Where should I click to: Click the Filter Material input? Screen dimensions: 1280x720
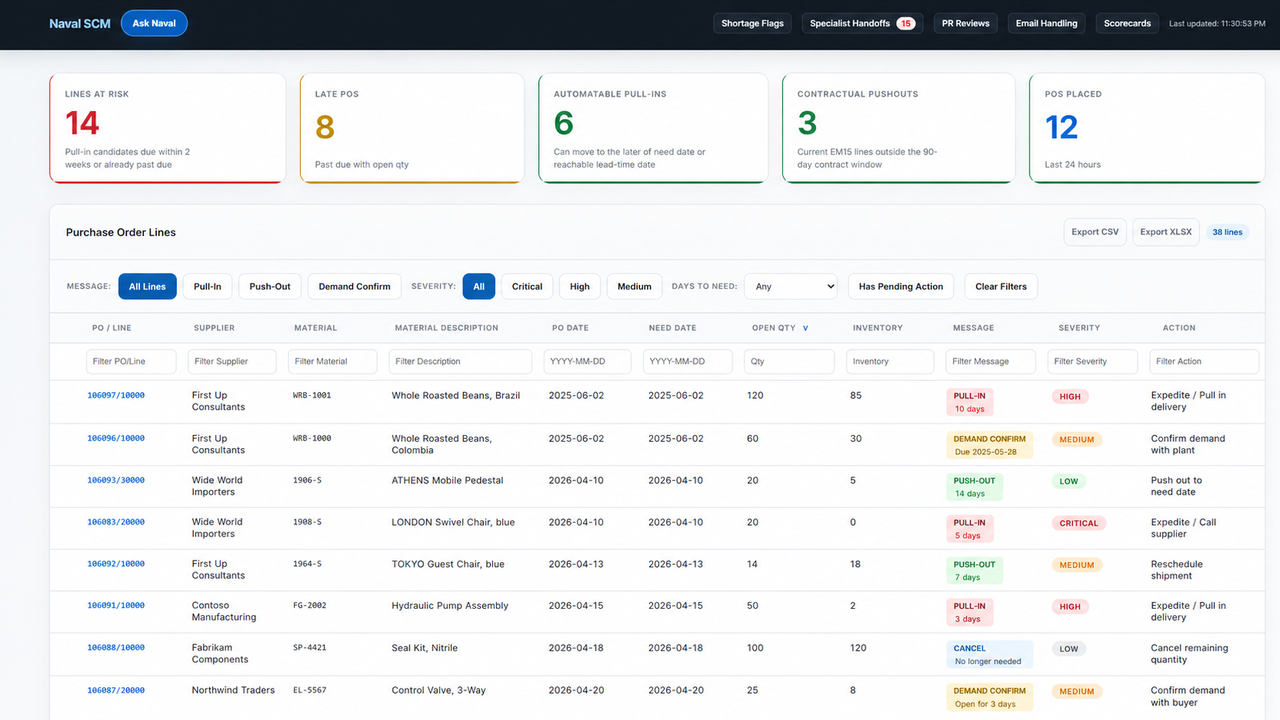[333, 361]
